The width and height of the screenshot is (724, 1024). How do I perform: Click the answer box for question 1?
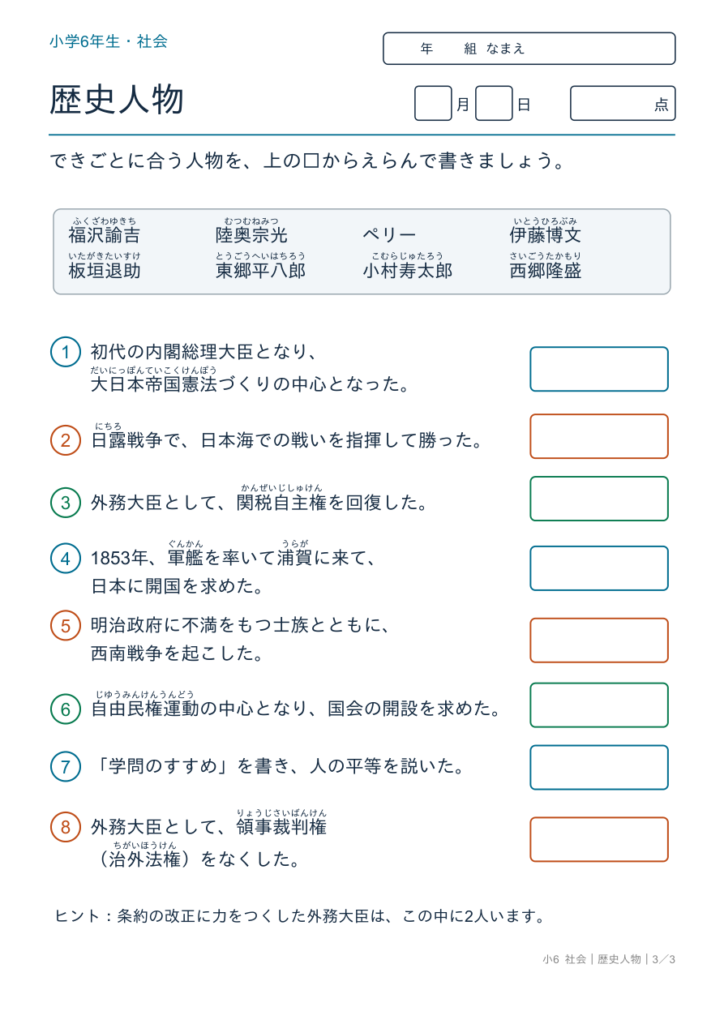click(x=599, y=369)
